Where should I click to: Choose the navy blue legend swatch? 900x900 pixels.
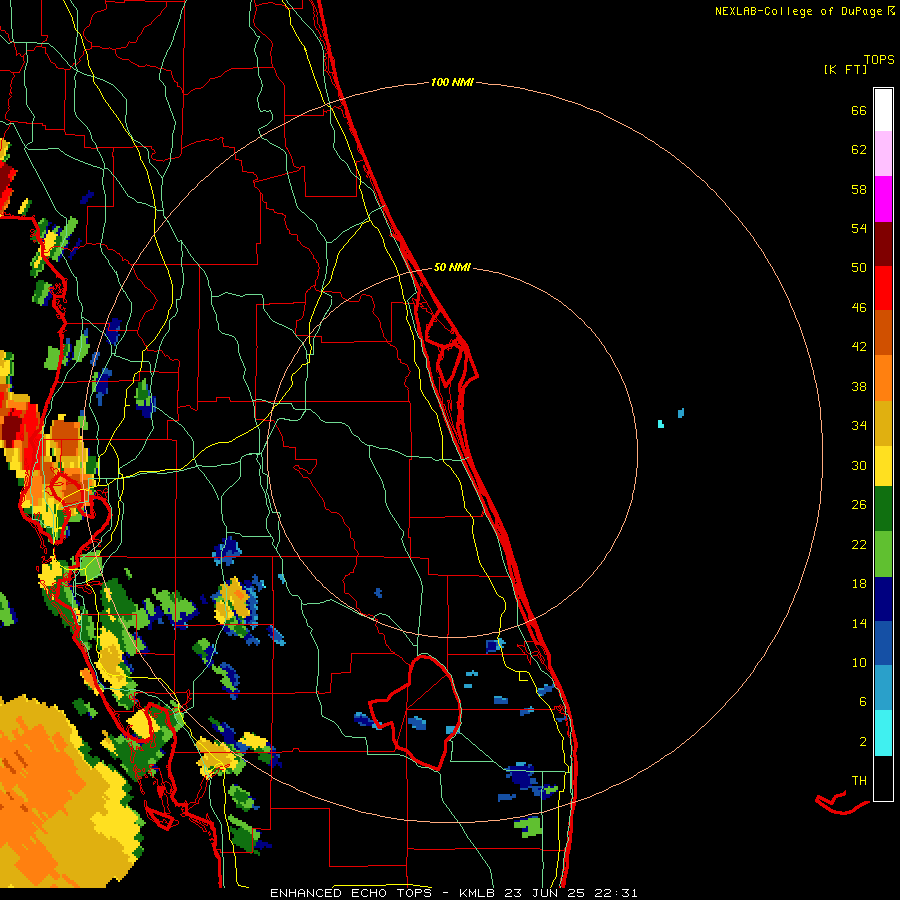(883, 599)
